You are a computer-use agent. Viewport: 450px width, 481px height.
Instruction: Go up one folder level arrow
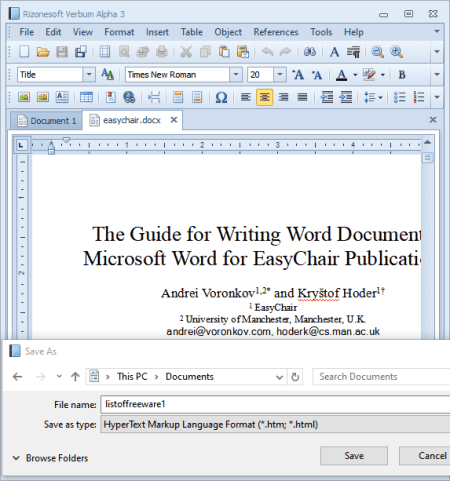click(75, 377)
